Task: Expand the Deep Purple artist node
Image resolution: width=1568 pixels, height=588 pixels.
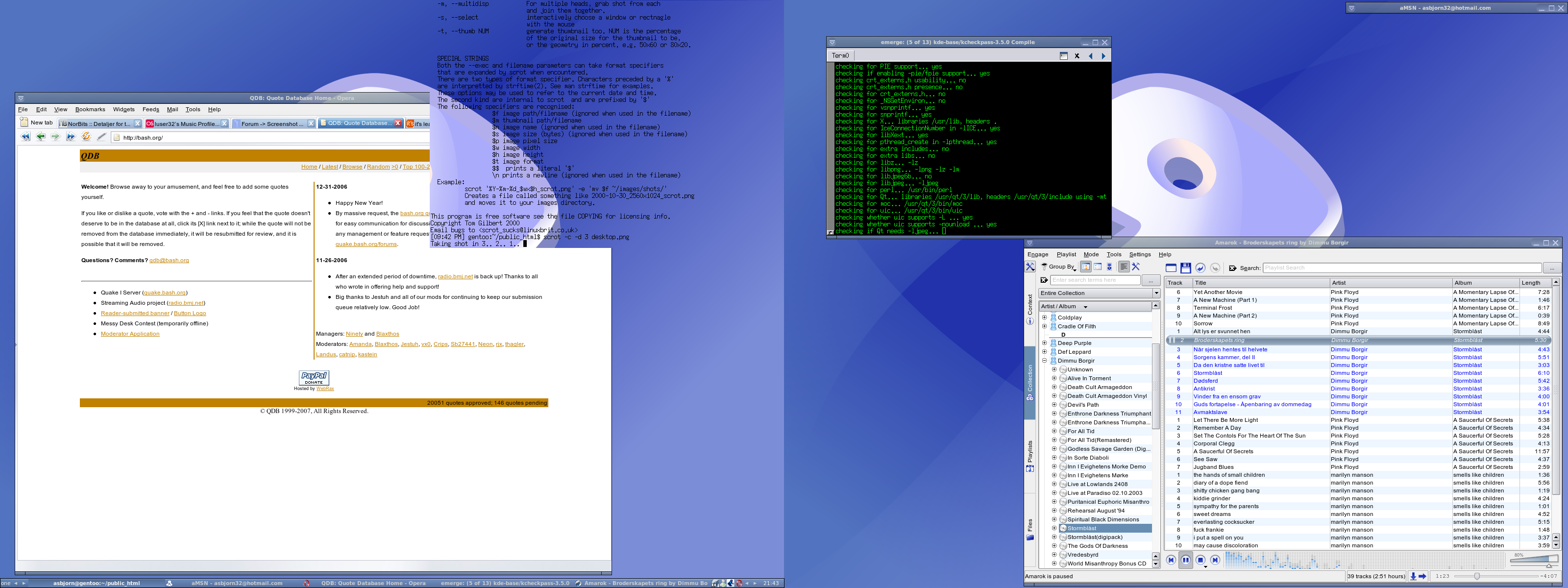Action: 1045,343
